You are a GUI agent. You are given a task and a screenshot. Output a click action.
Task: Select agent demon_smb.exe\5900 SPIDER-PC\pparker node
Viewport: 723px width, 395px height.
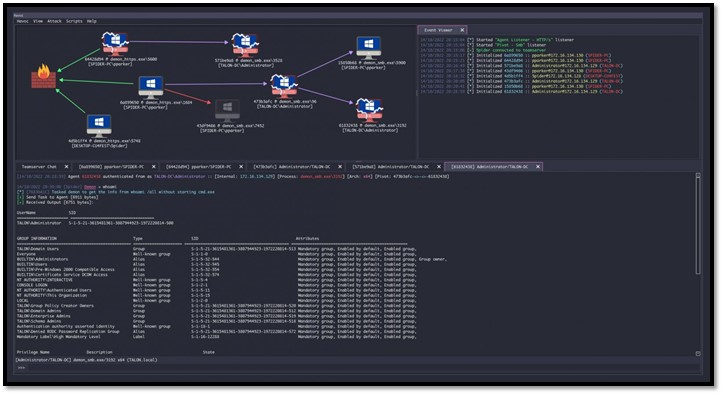point(369,48)
